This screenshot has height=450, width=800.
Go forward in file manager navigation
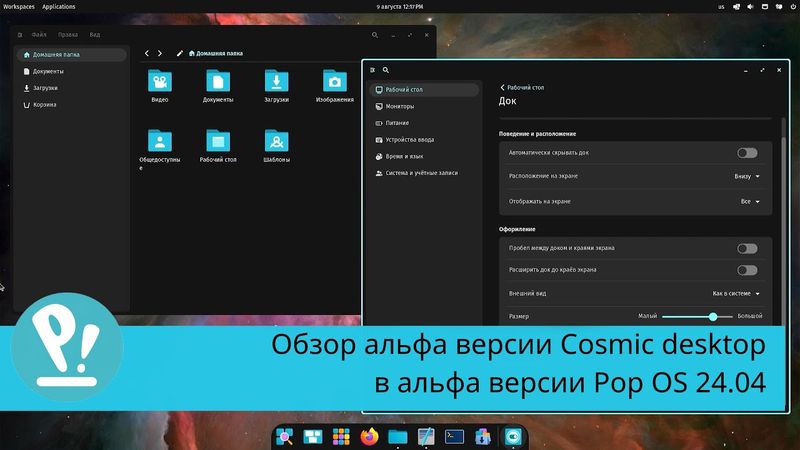[x=160, y=53]
